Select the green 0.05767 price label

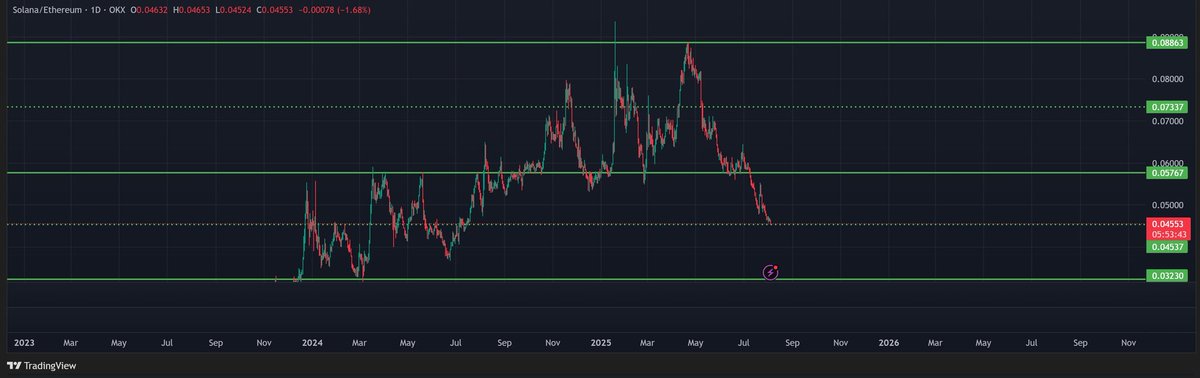click(x=1168, y=173)
